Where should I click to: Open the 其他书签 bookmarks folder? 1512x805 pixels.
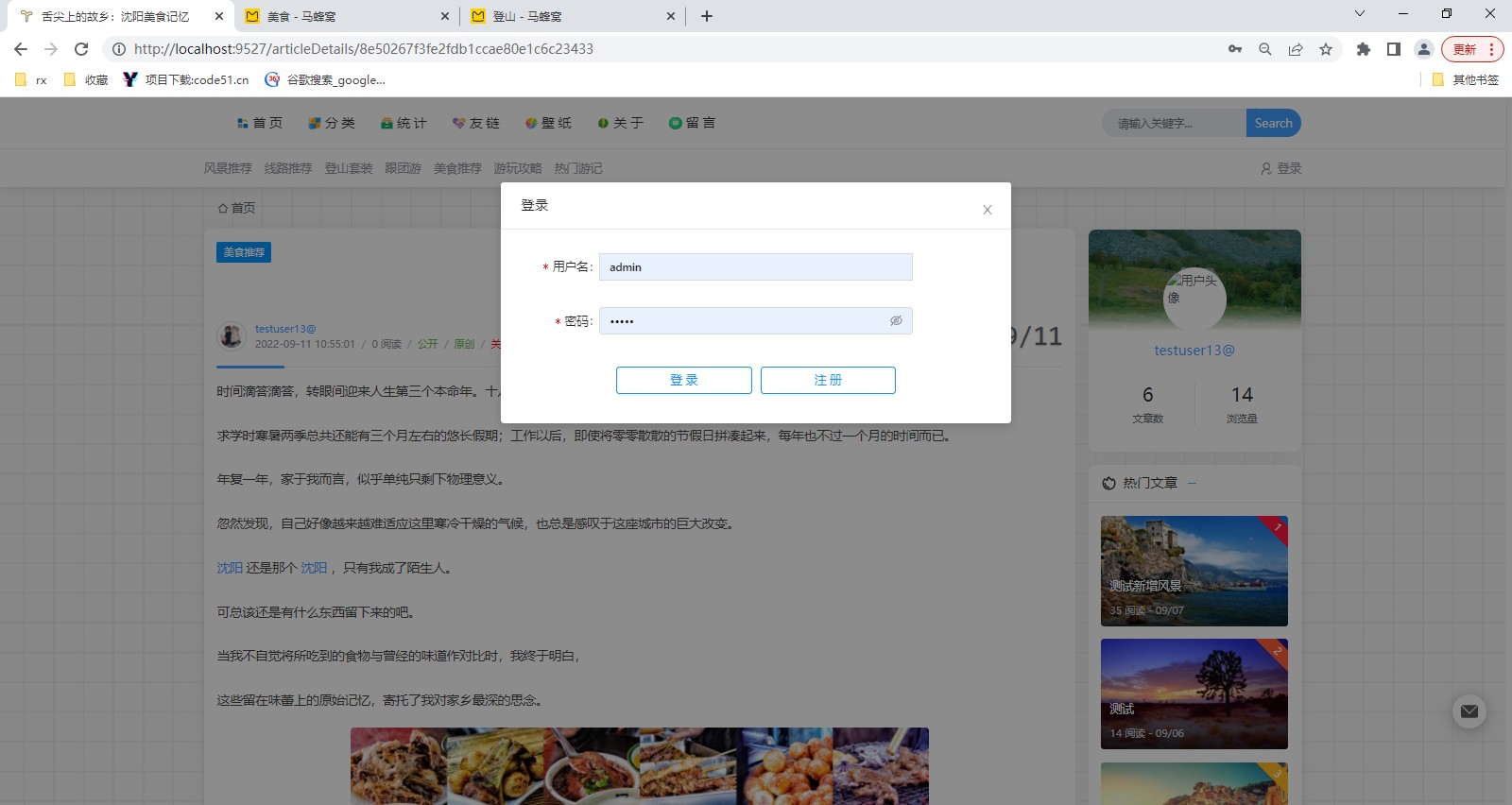tap(1466, 79)
